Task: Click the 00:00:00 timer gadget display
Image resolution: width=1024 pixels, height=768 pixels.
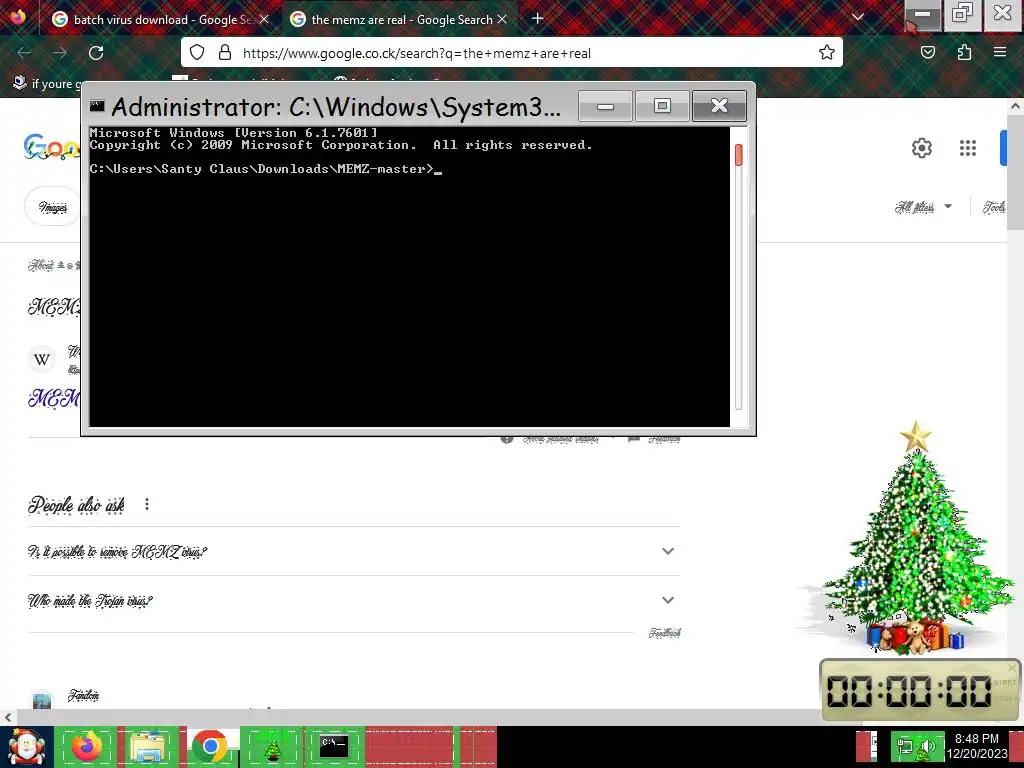Action: point(909,691)
